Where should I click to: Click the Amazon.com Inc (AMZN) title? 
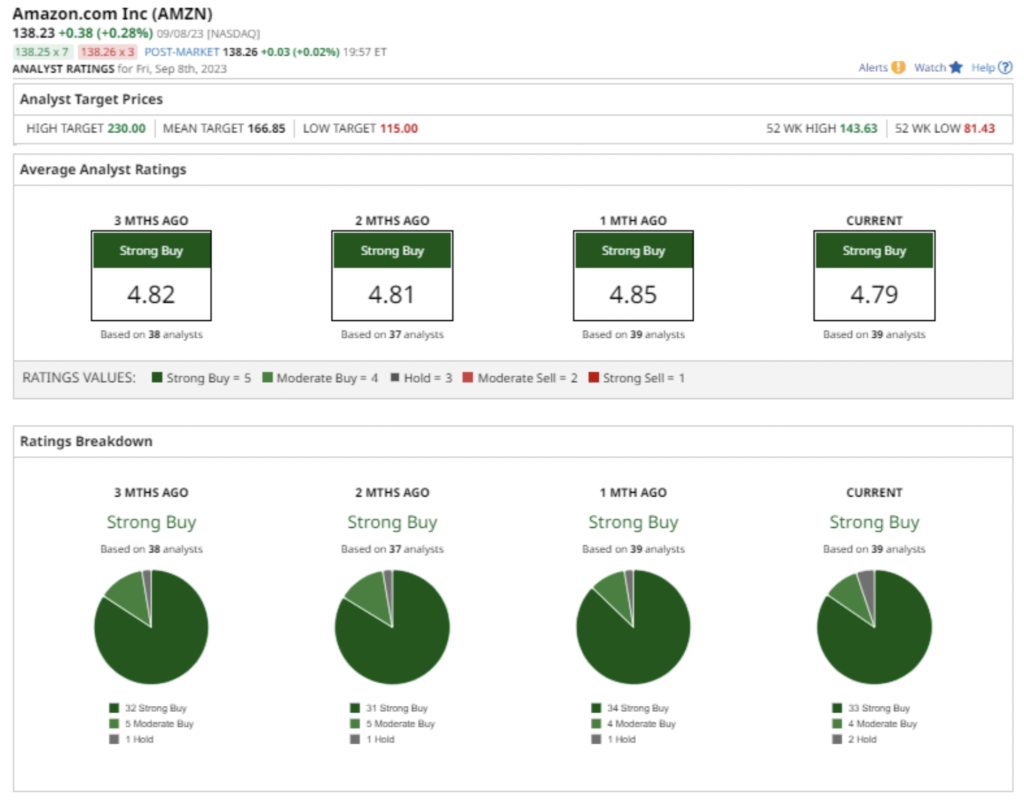pyautogui.click(x=112, y=14)
